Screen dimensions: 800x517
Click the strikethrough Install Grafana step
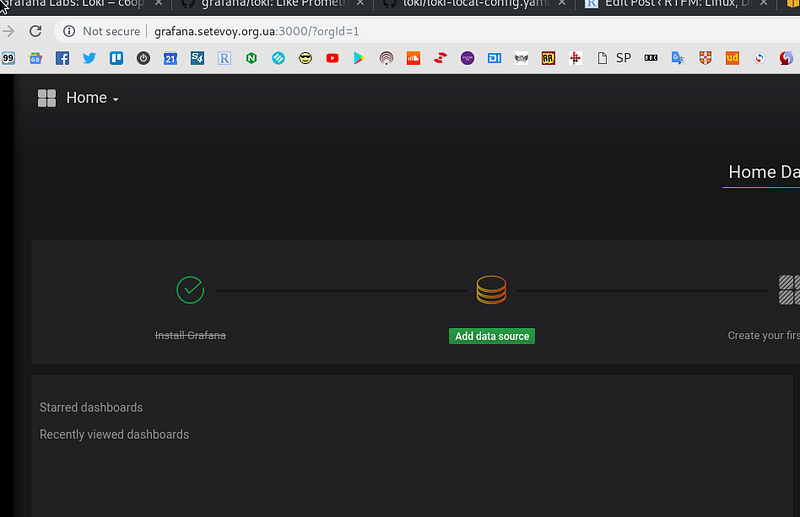tap(190, 335)
